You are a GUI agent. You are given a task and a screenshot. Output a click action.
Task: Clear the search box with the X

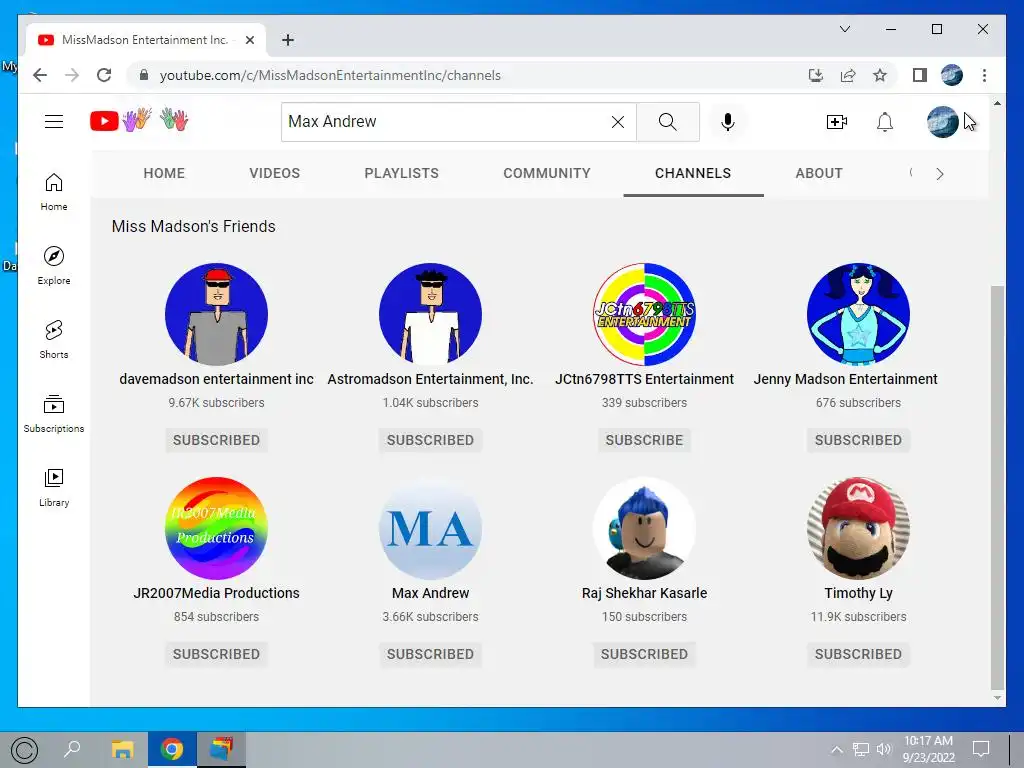click(617, 121)
